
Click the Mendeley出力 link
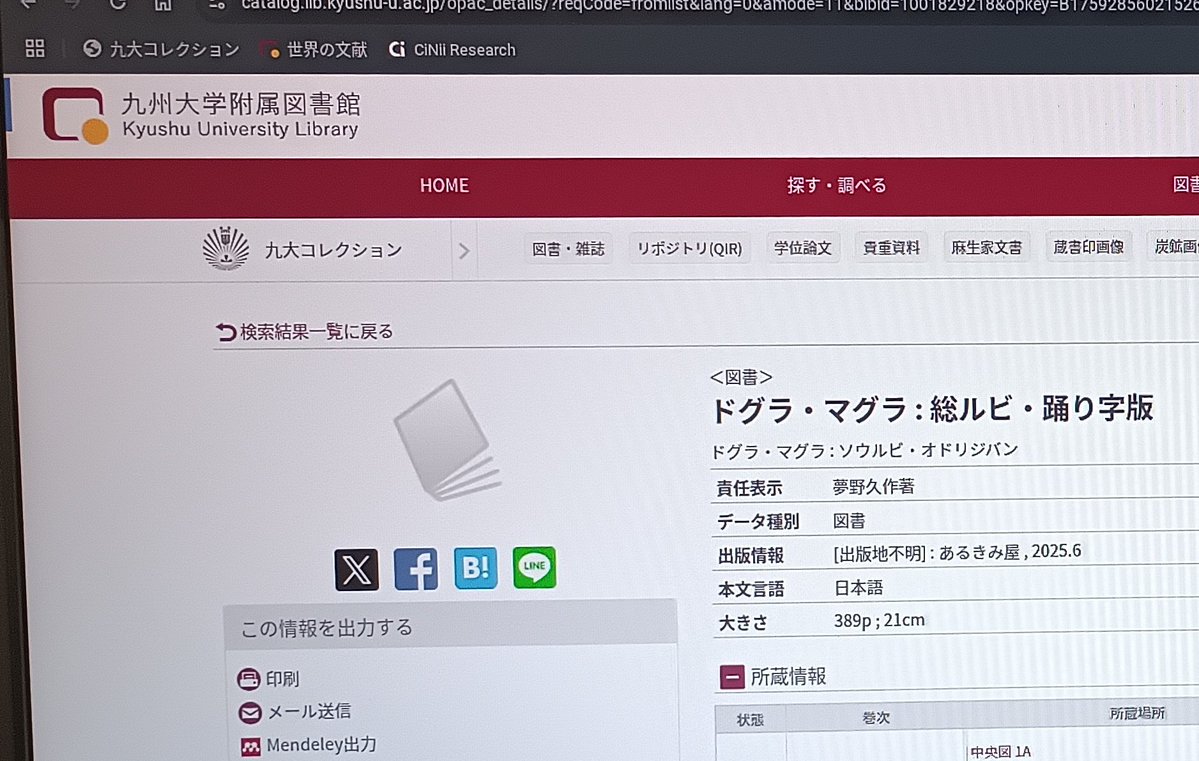pyautogui.click(x=321, y=744)
